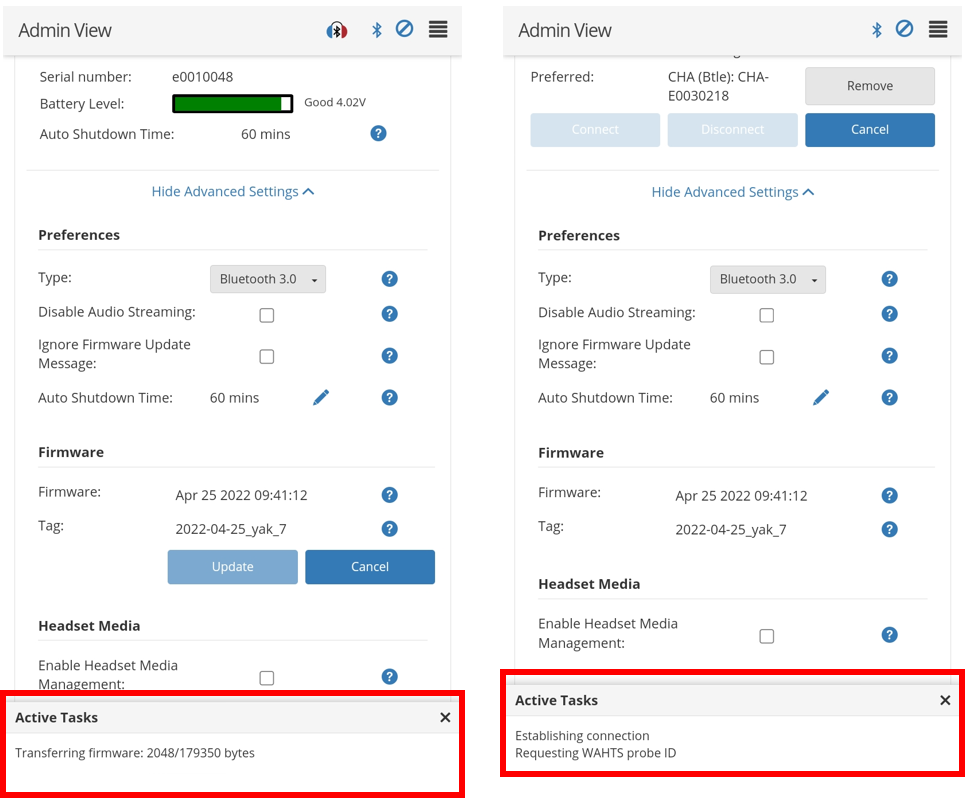Click the Remove button for the preferred CHA device
The width and height of the screenshot is (968, 806).
click(870, 86)
